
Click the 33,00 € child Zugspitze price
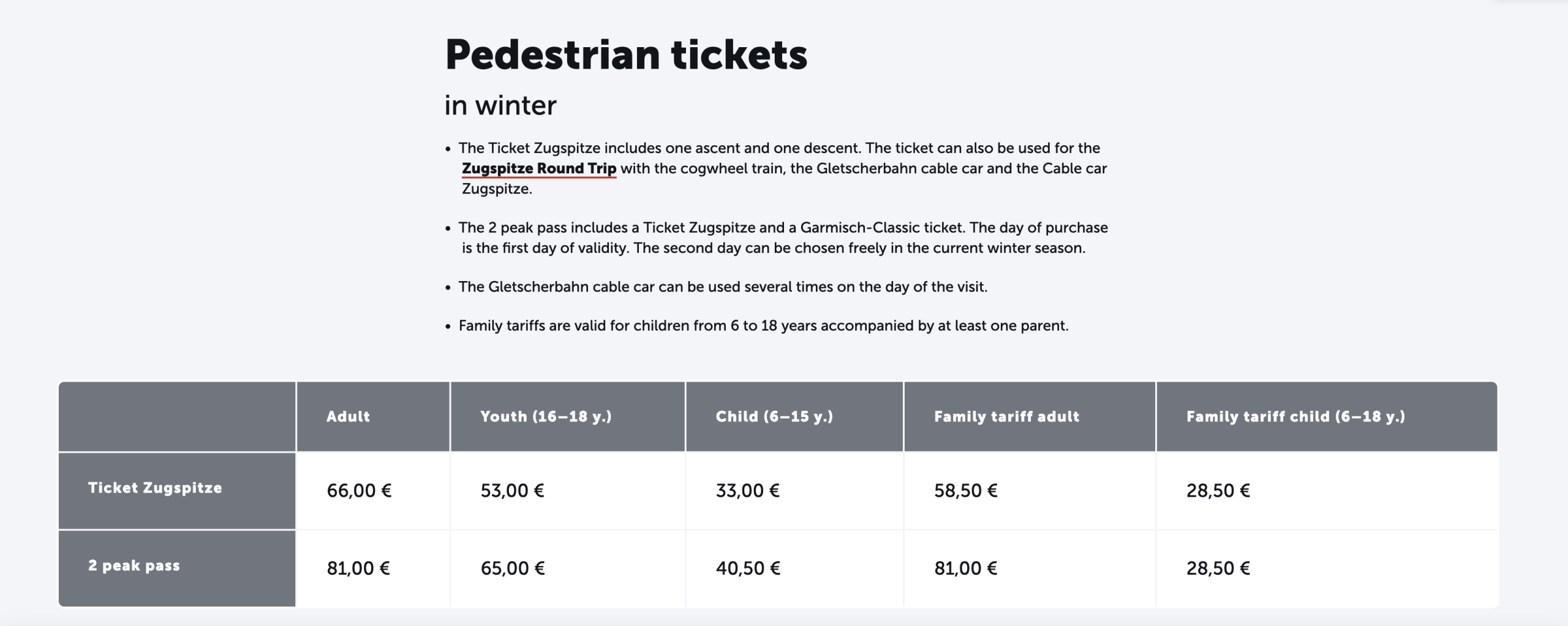tap(747, 491)
